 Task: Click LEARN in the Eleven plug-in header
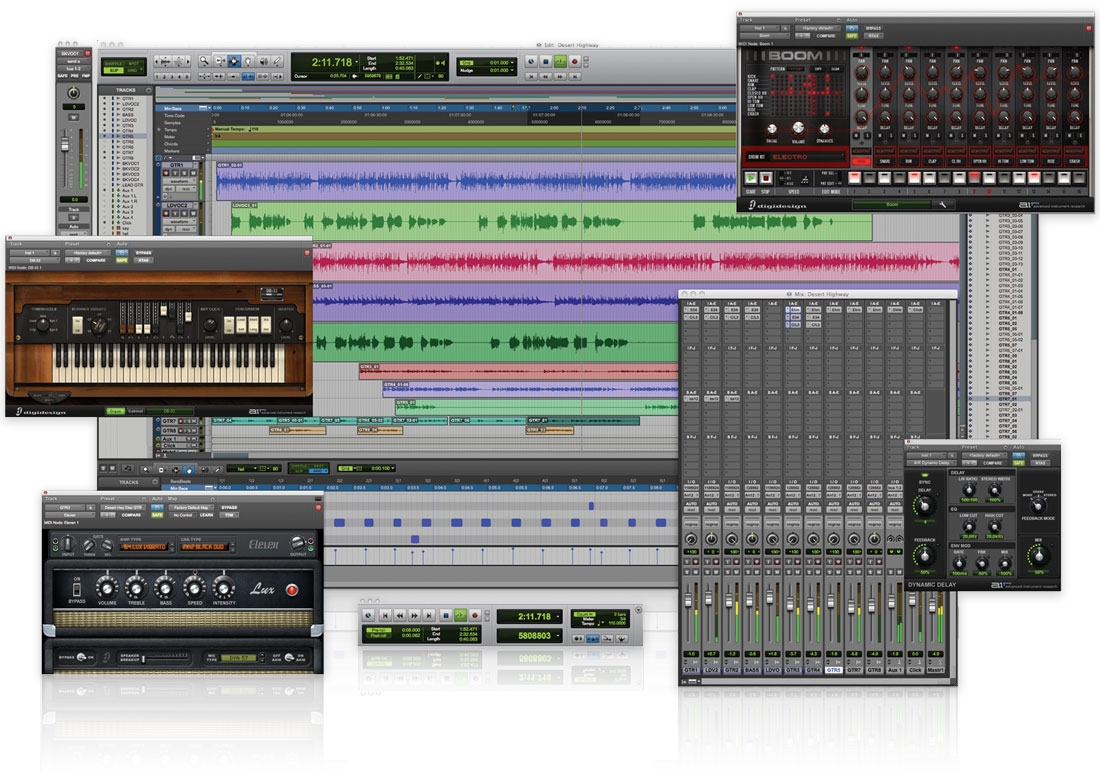(206, 515)
